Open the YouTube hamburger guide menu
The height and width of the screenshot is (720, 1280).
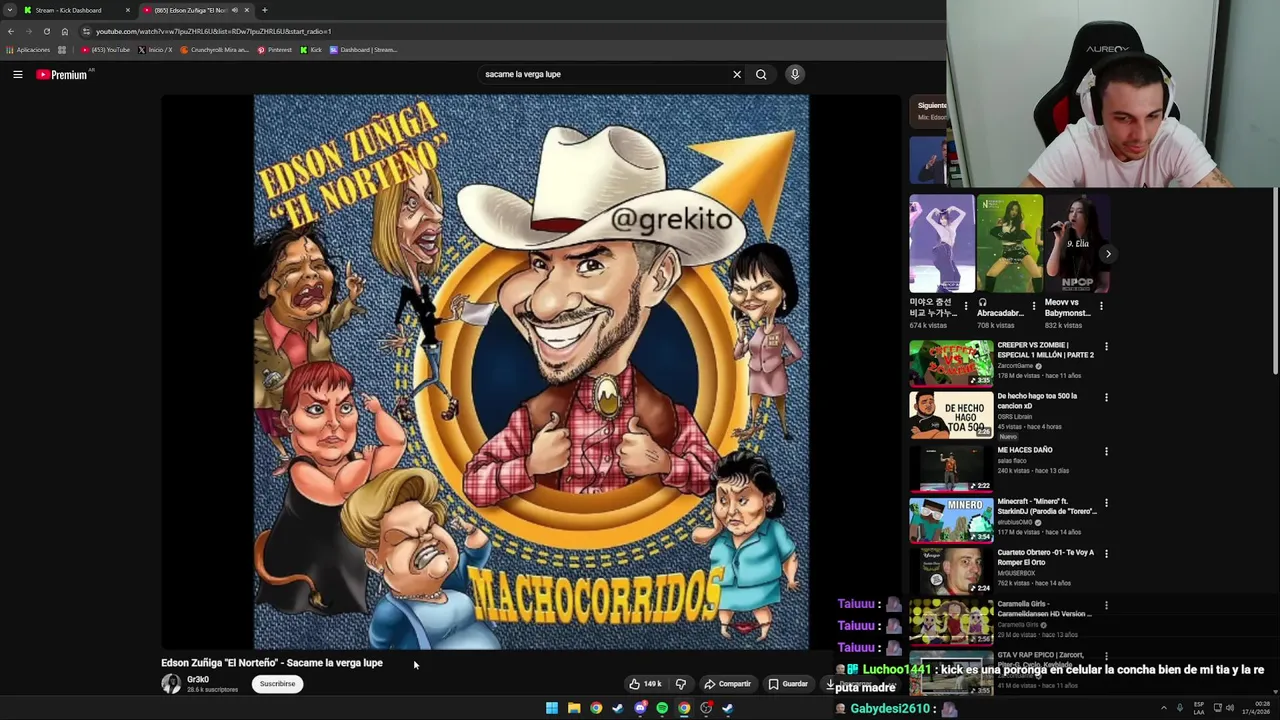(18, 74)
